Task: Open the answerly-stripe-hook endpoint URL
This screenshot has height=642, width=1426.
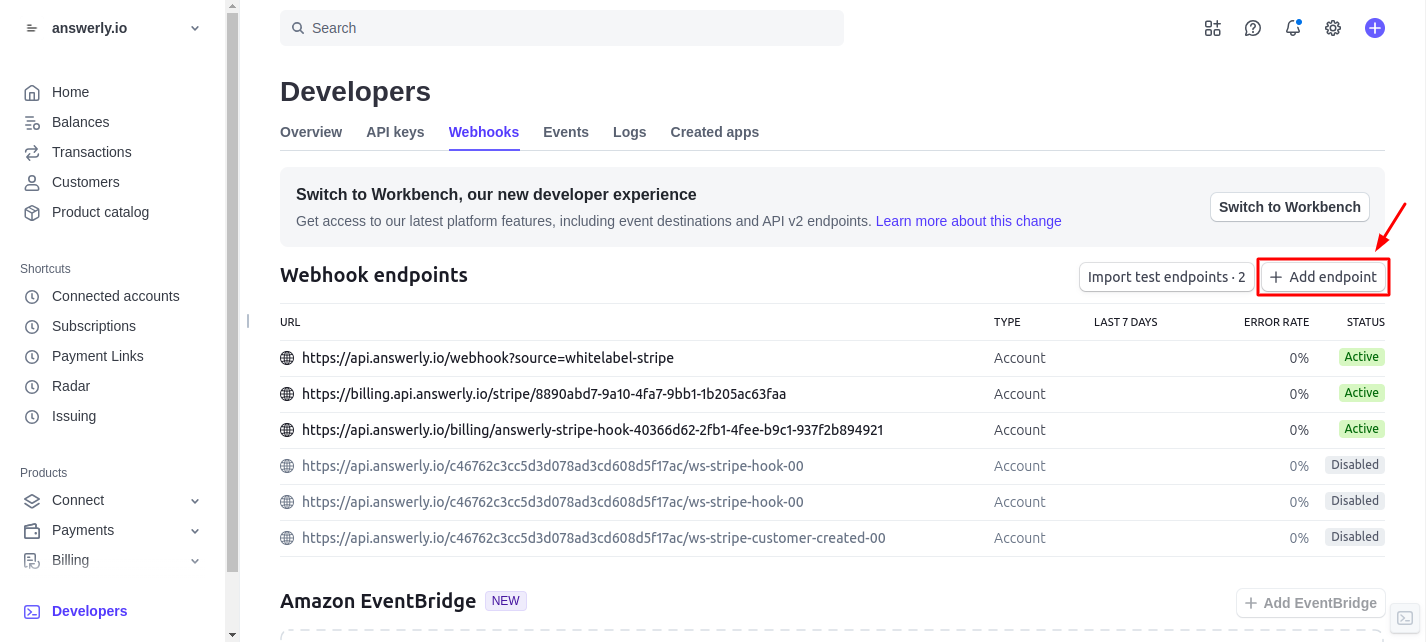Action: click(x=592, y=430)
